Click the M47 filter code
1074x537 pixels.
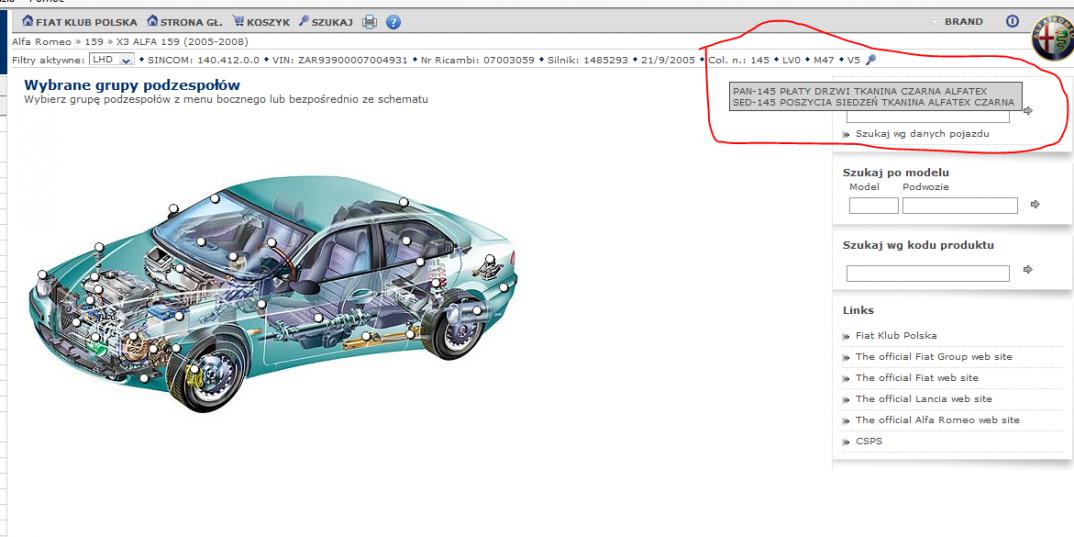(x=823, y=60)
